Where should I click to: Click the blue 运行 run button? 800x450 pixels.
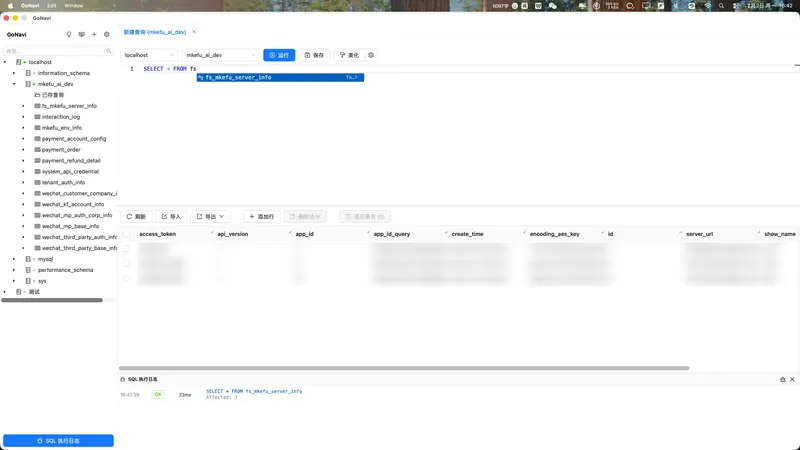[279, 55]
